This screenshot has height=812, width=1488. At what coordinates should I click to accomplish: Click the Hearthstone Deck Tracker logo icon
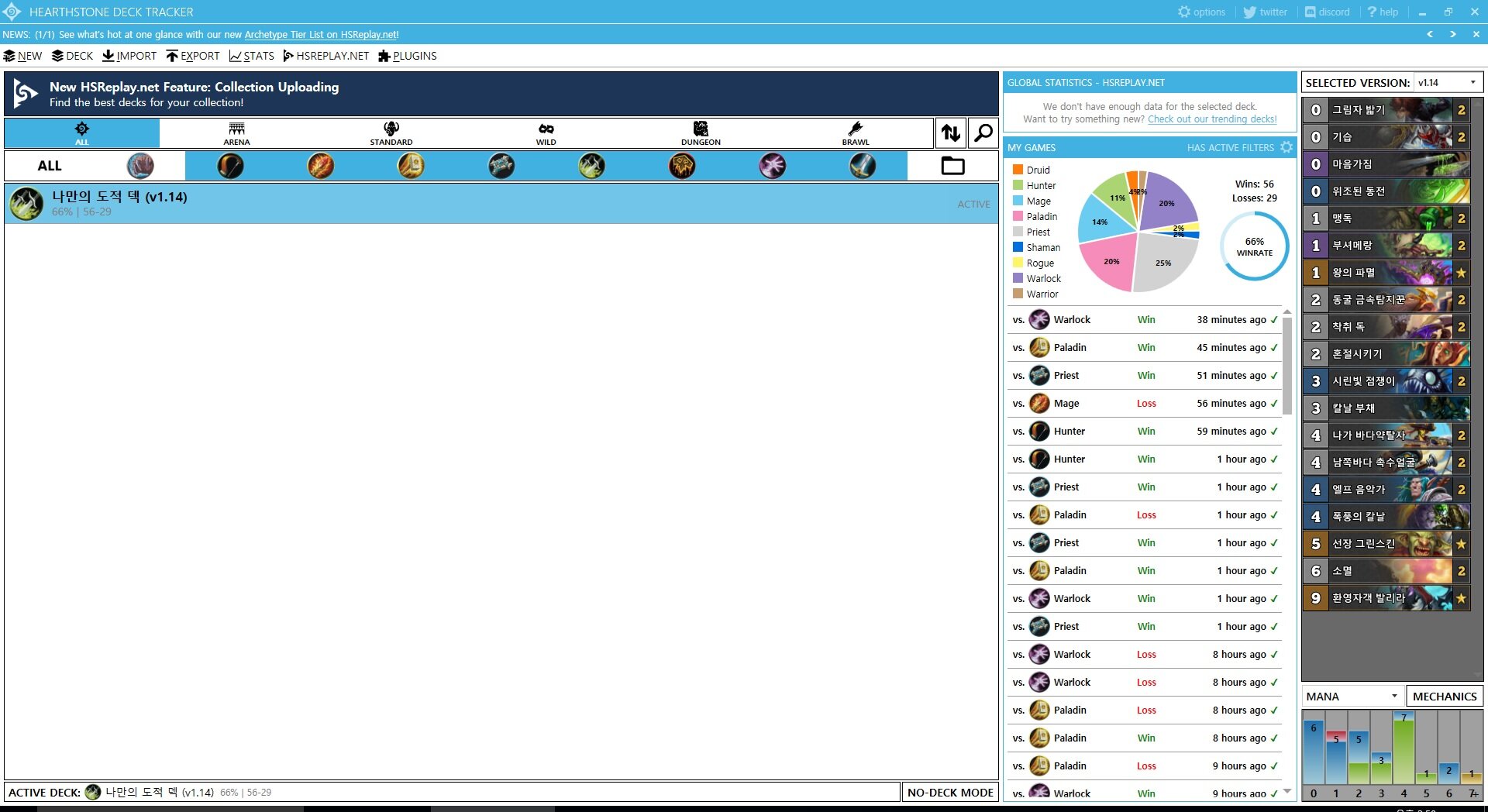coord(12,12)
